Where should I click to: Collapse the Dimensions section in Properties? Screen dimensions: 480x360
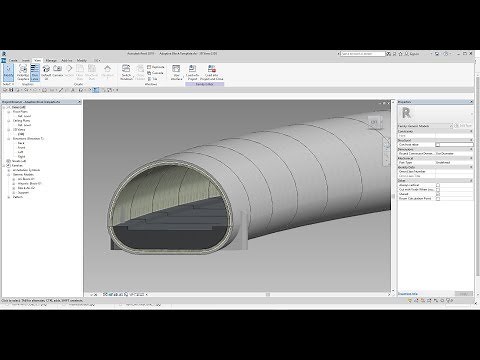[x=471, y=149]
